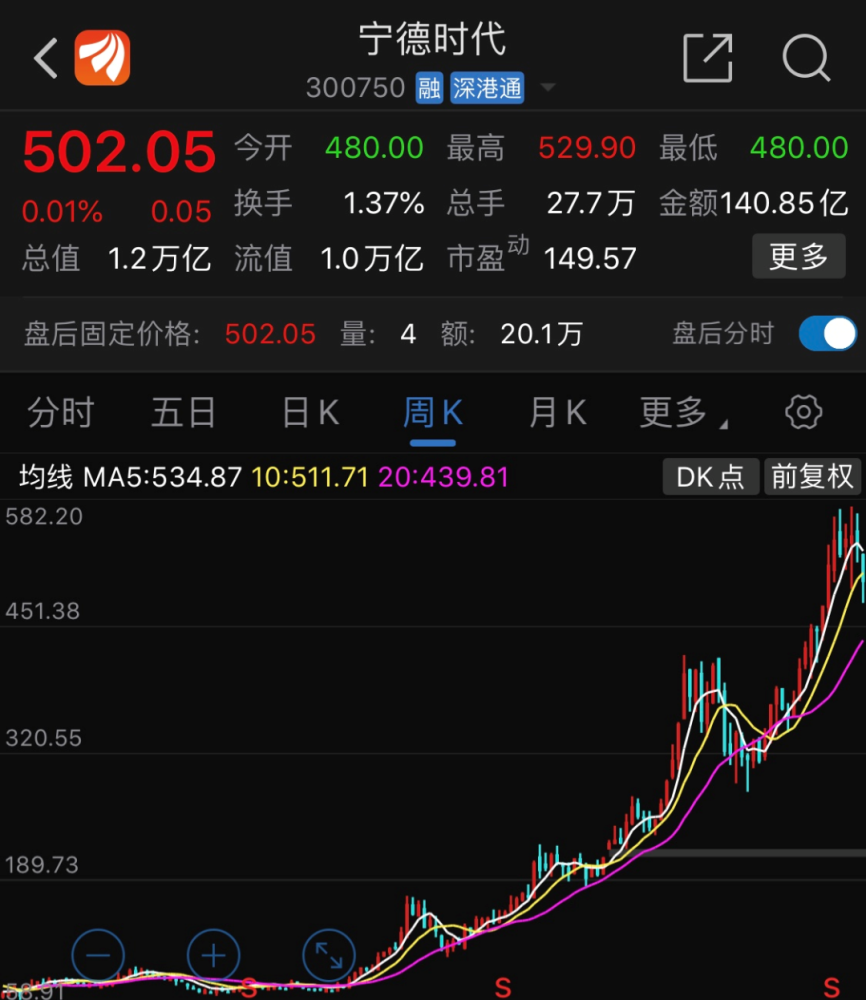Tap stock code 300750
The width and height of the screenshot is (866, 1000).
[x=355, y=88]
